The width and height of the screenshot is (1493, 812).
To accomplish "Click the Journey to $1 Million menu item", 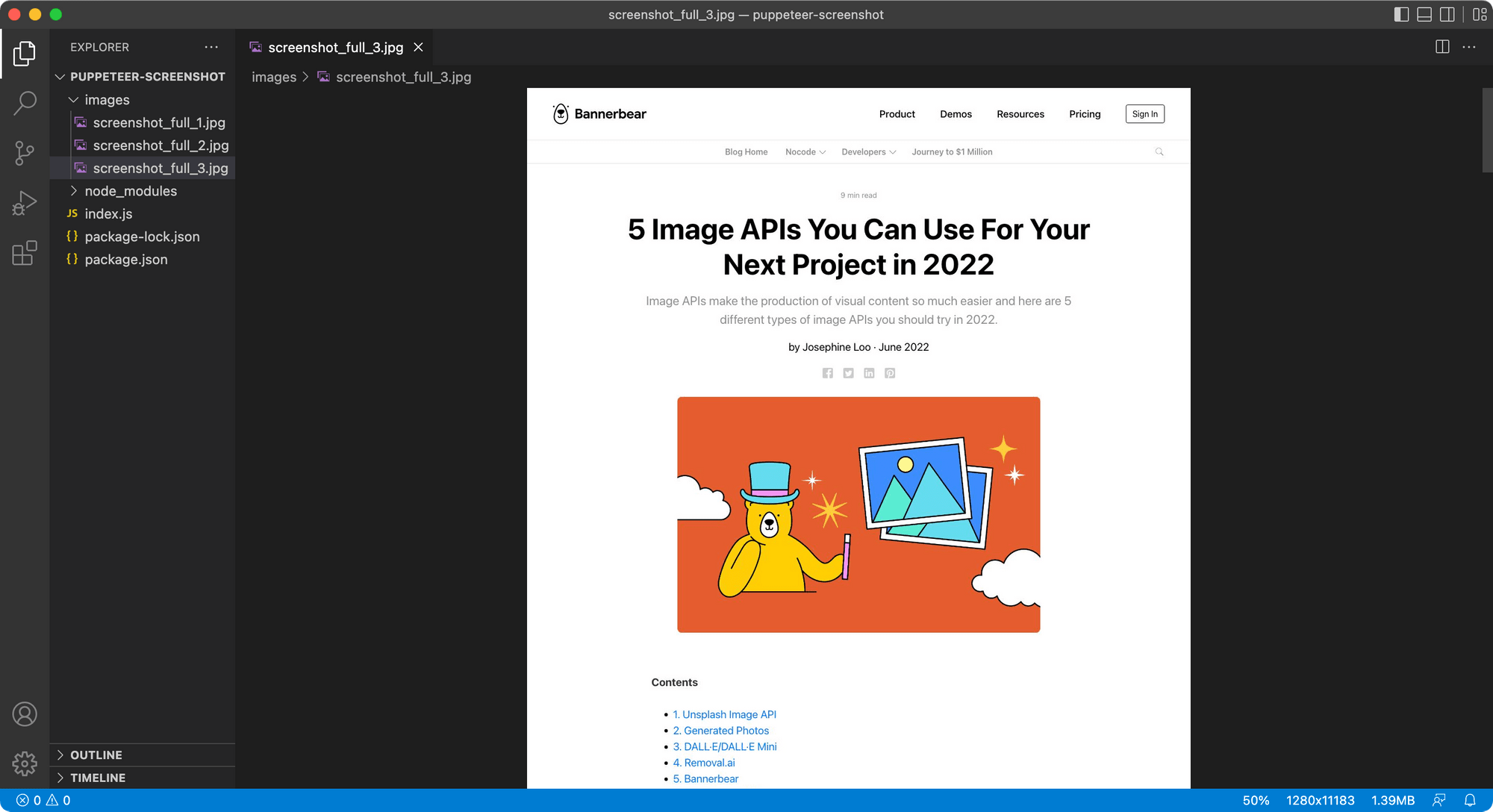I will pos(952,151).
